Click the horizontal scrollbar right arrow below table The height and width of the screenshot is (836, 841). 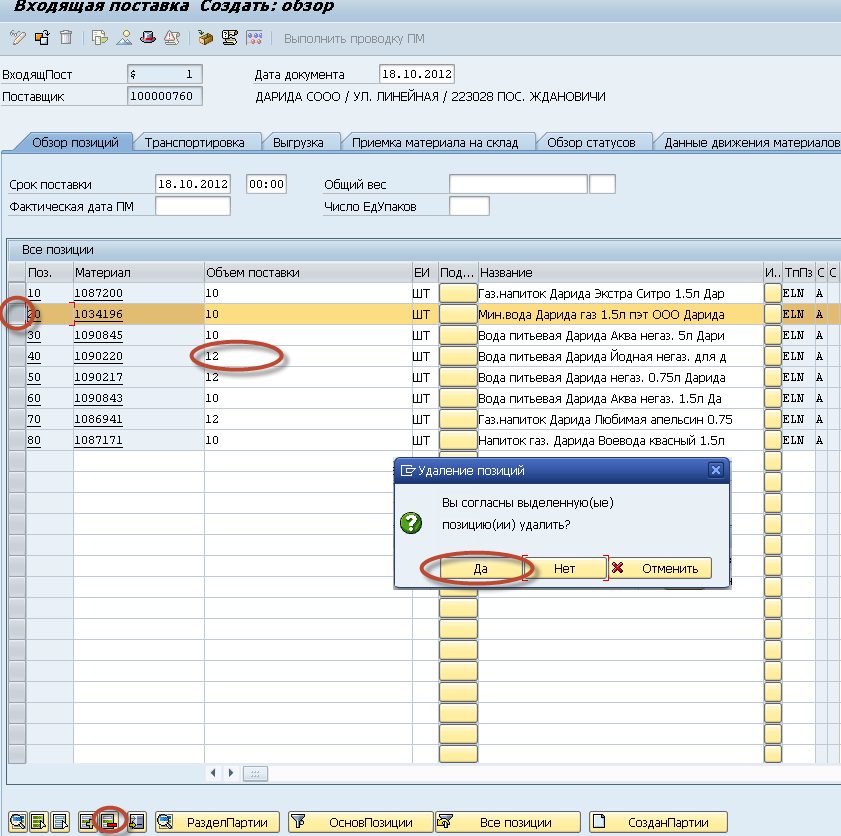pos(231,773)
